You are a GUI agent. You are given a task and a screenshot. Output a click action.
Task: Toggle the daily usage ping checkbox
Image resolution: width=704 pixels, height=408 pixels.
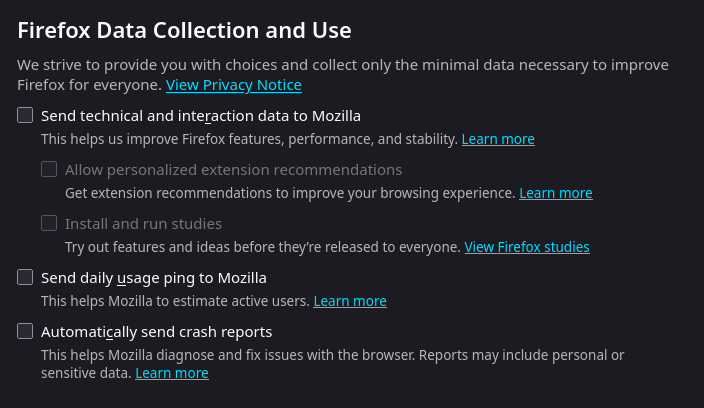click(25, 277)
